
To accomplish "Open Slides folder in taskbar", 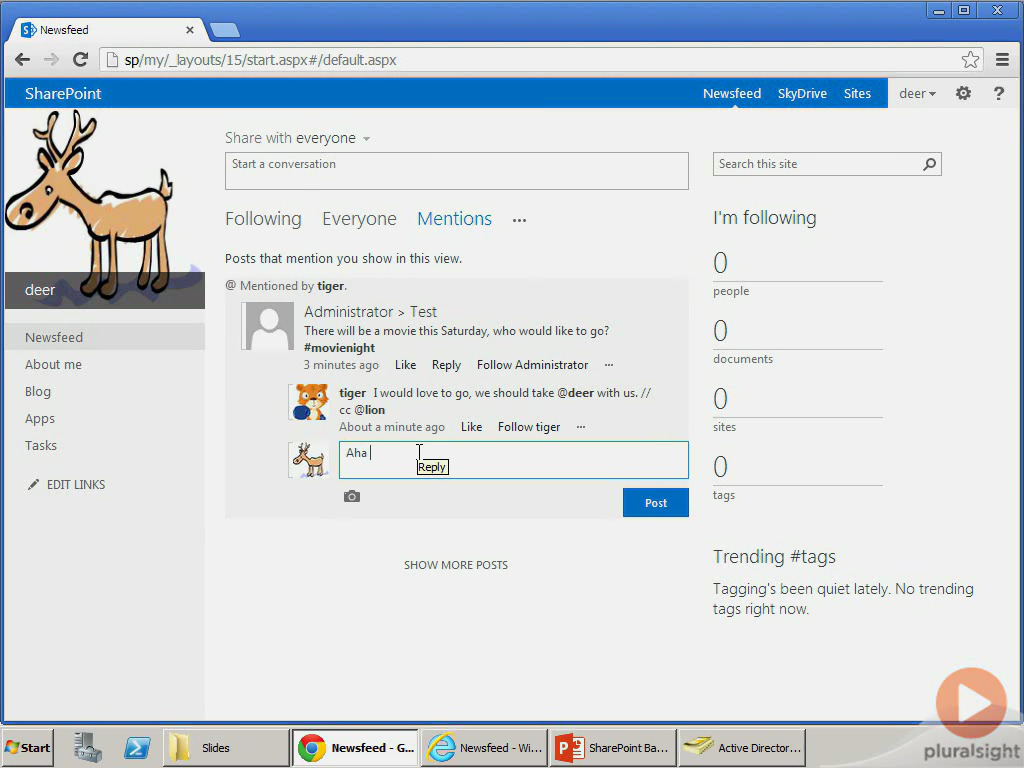I will (x=225, y=748).
